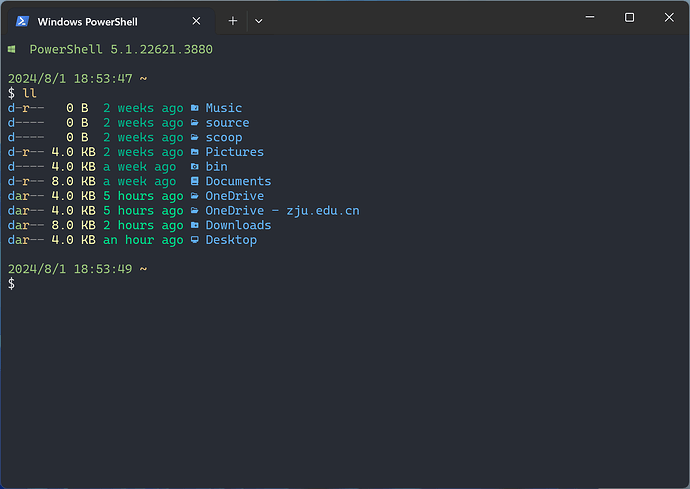The image size is (690, 489).
Task: Open a new tab with plus button
Action: [233, 21]
